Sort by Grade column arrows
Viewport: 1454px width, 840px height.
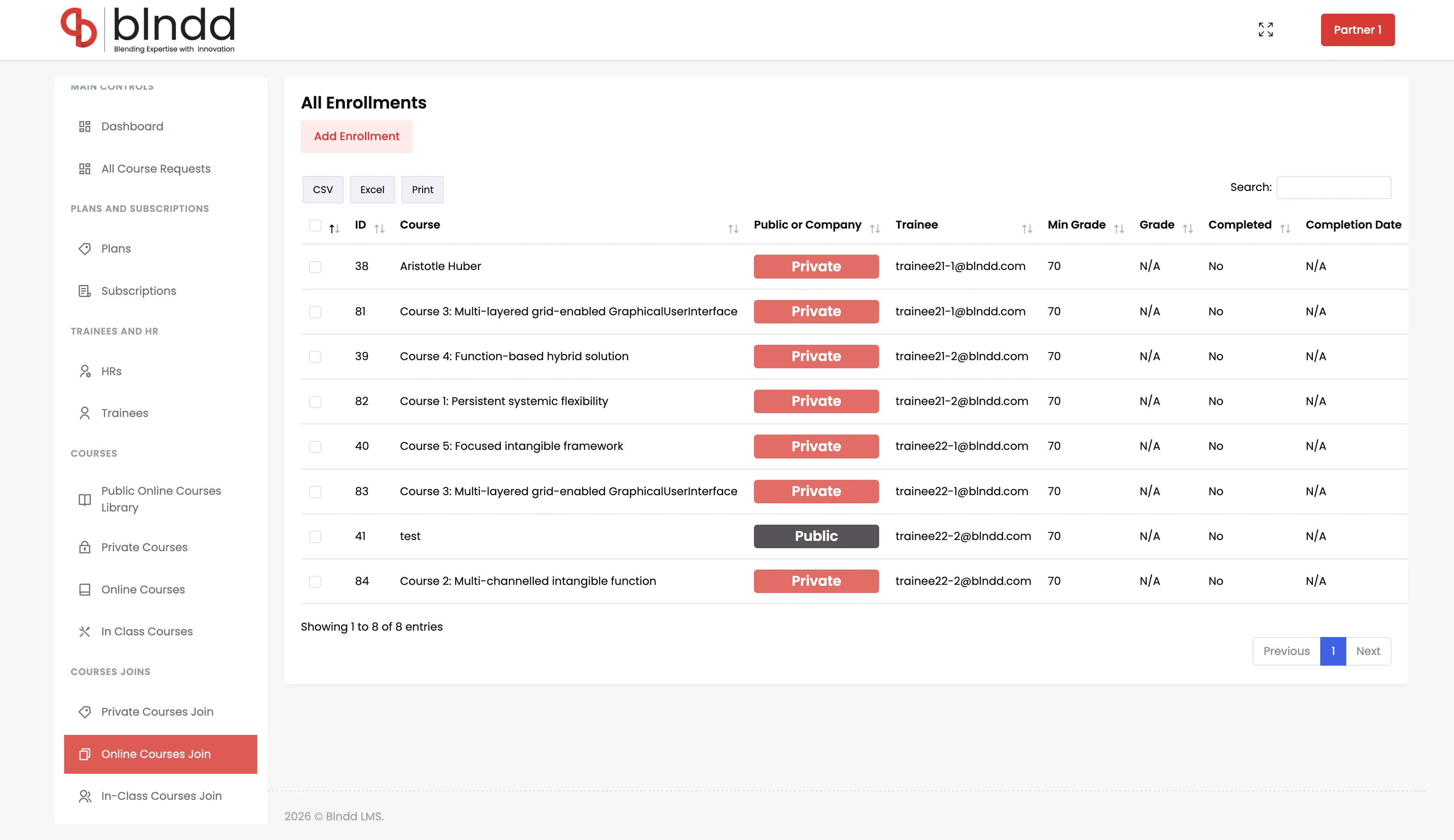point(1188,229)
